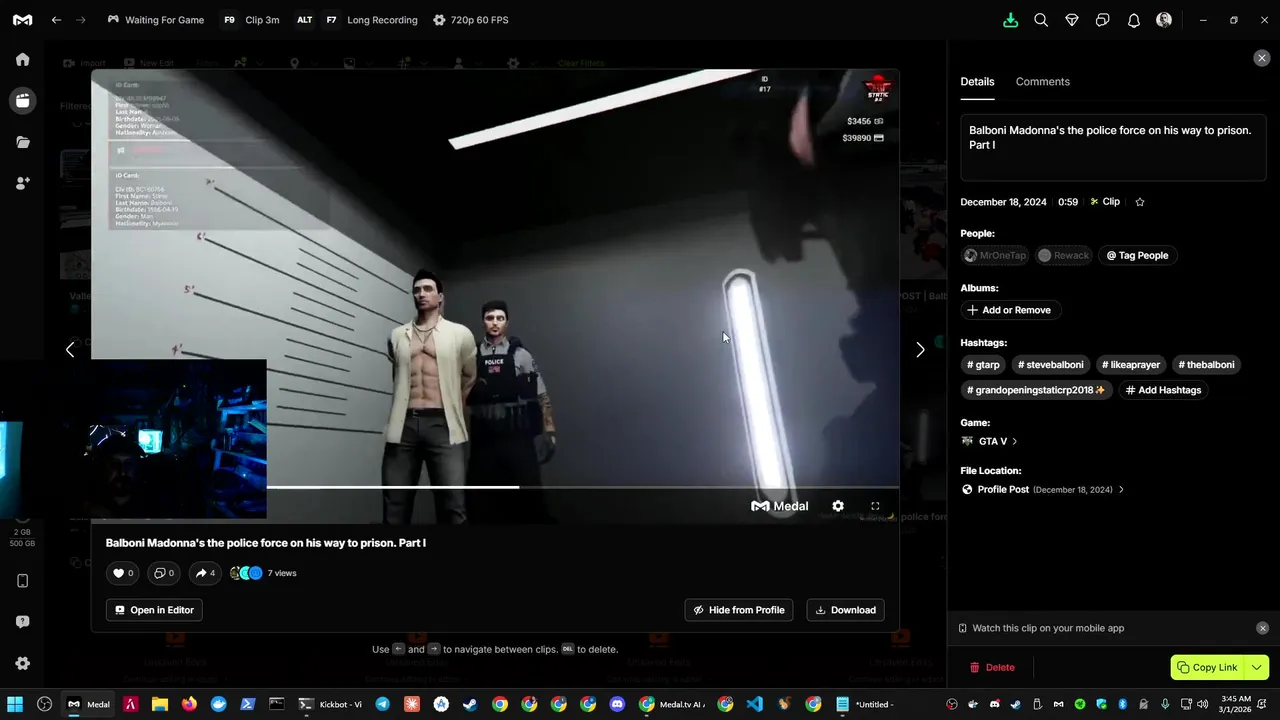This screenshot has height=720, width=1280.
Task: Expand the Profile Post location chevron
Action: point(1121,490)
